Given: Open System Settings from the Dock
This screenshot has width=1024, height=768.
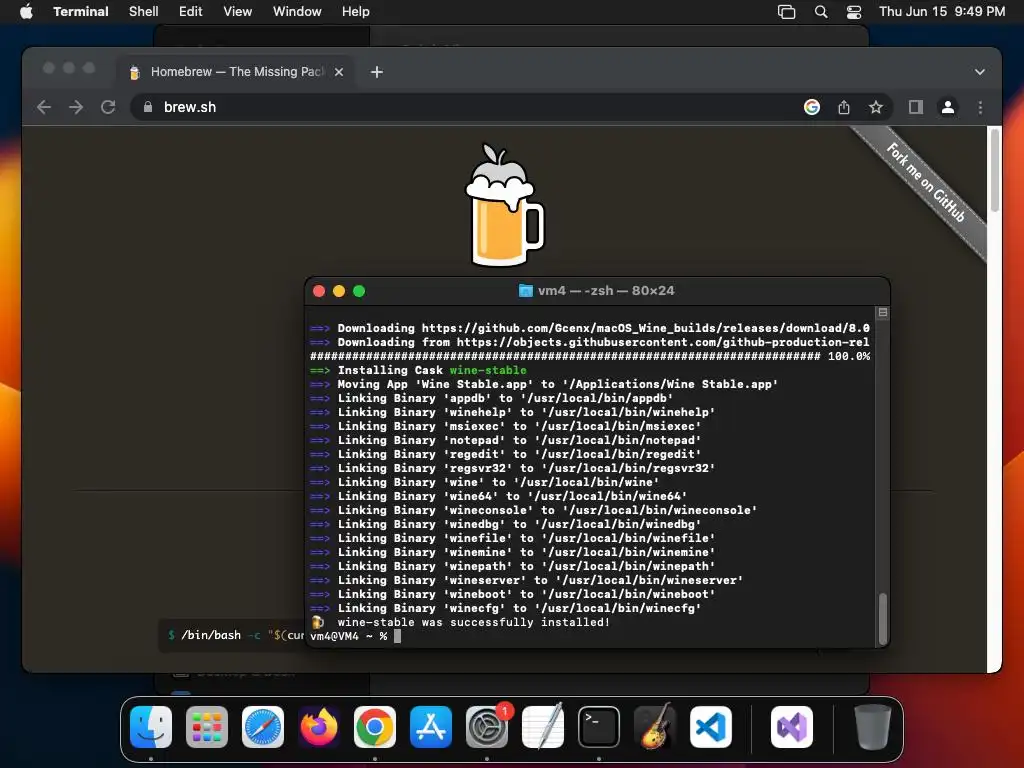Looking at the screenshot, I should [x=487, y=727].
